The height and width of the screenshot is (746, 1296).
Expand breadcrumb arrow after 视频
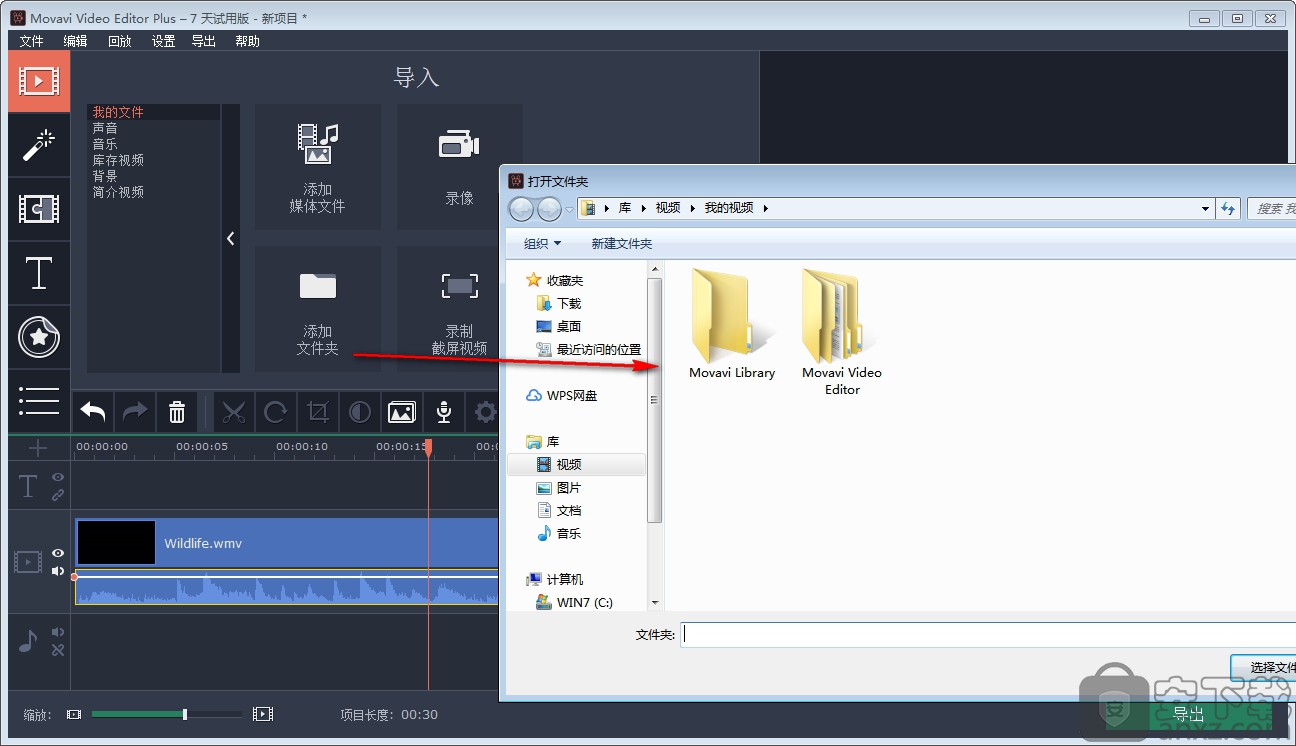[x=692, y=208]
